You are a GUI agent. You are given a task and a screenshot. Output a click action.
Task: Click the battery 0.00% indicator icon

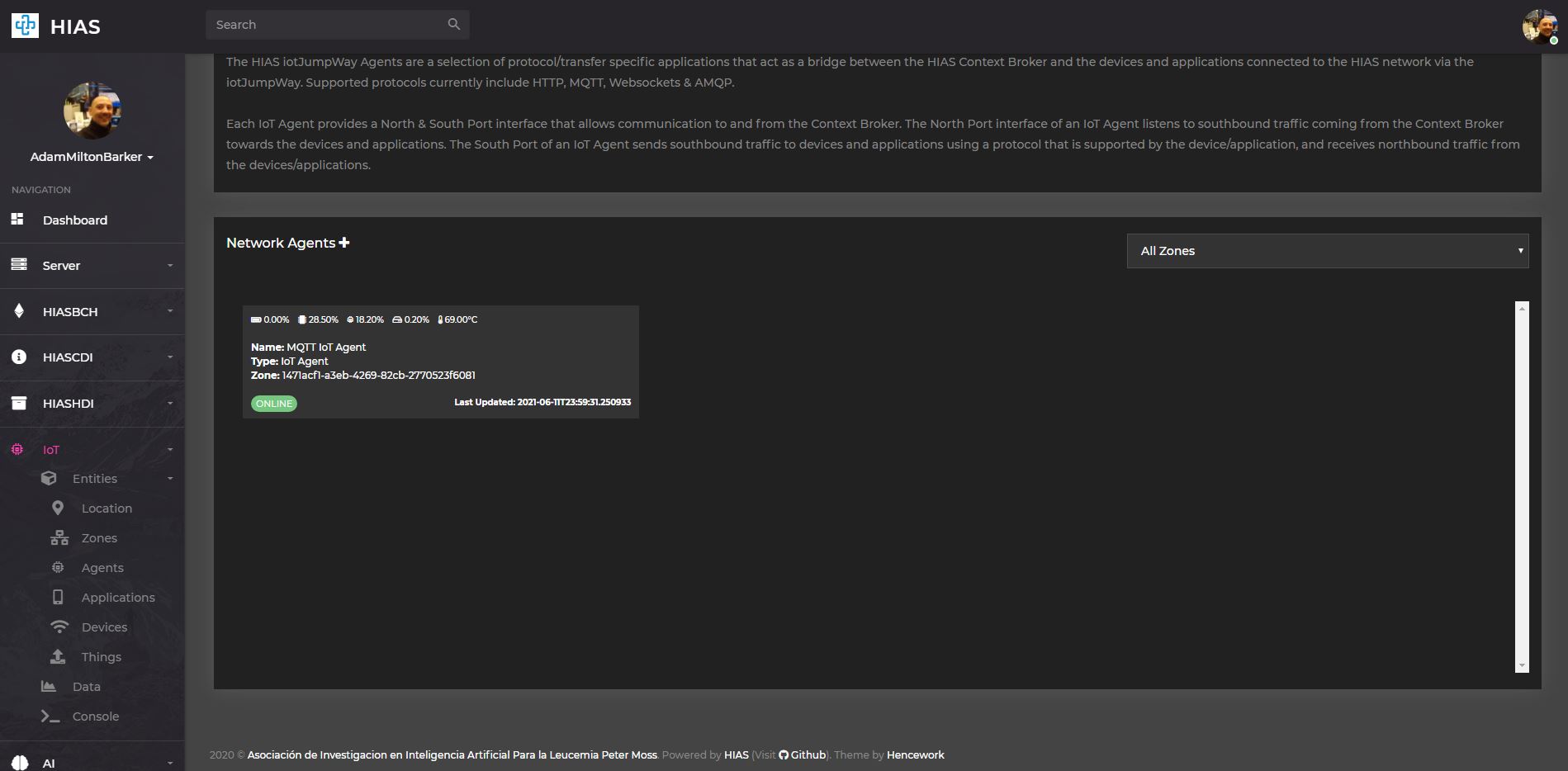[256, 319]
